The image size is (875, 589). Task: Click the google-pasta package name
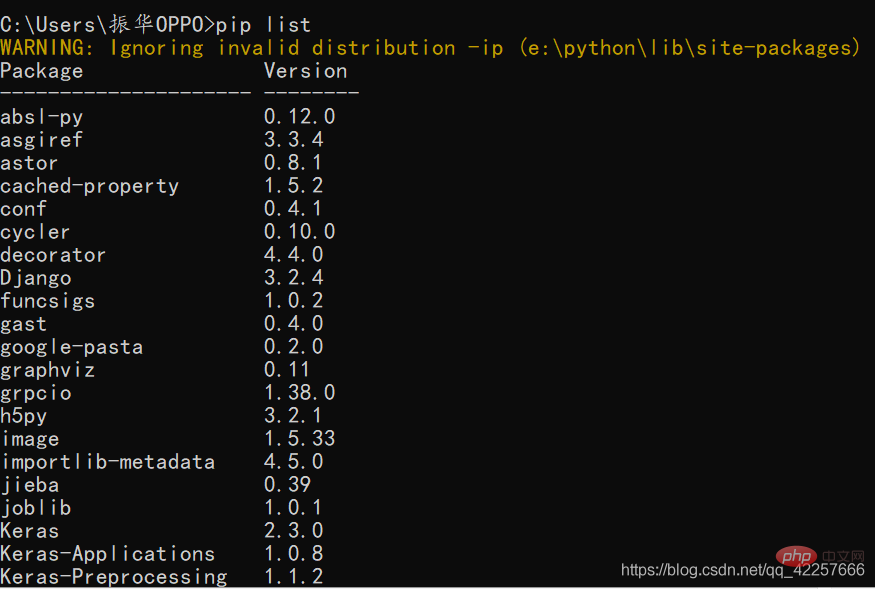[71, 347]
